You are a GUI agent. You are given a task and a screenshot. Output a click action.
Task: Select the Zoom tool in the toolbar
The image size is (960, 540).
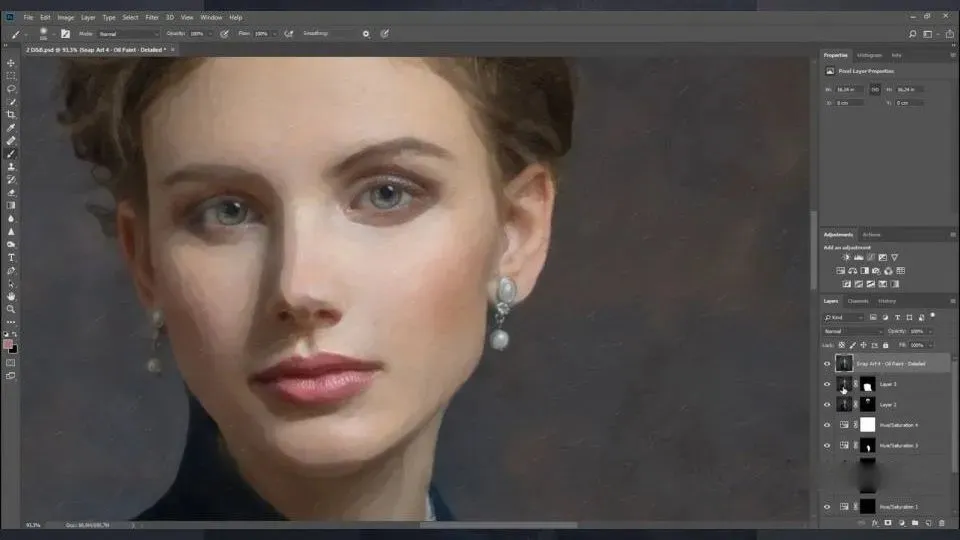[11, 309]
